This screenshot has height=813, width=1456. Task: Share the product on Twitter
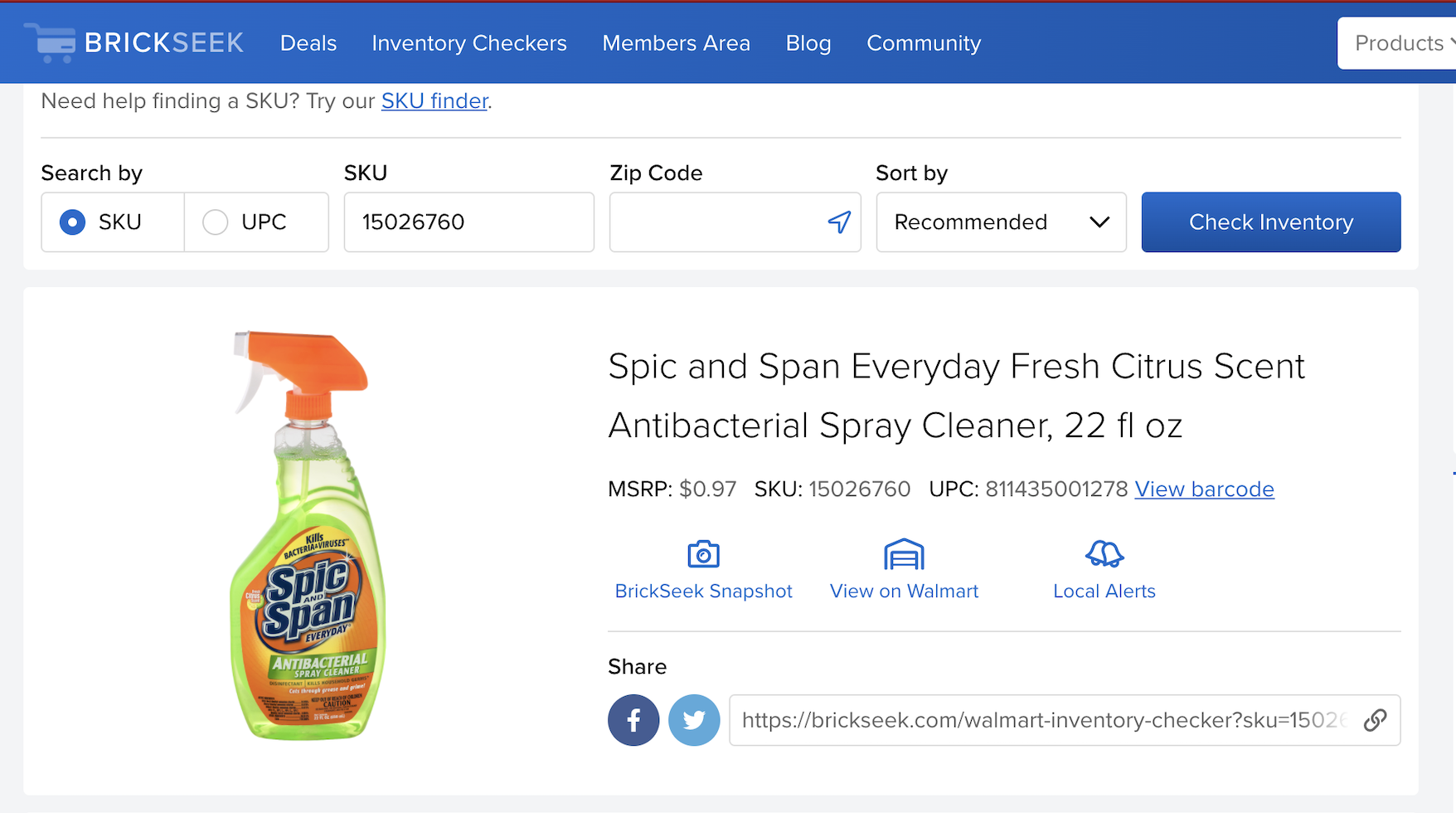click(x=694, y=720)
